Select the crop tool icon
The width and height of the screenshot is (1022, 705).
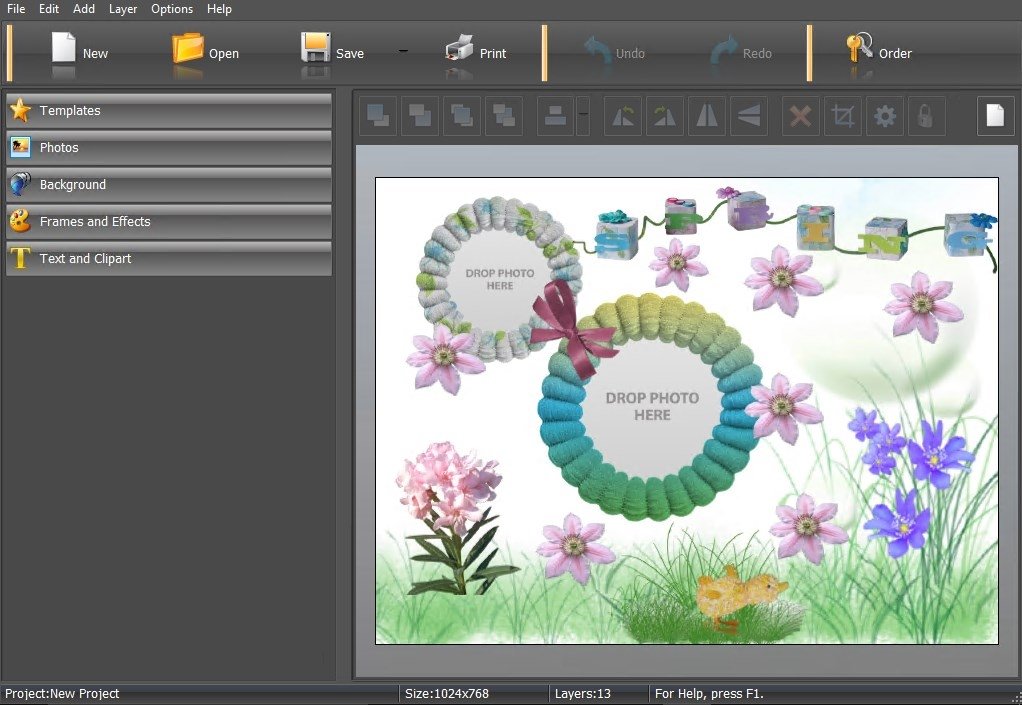pos(842,116)
